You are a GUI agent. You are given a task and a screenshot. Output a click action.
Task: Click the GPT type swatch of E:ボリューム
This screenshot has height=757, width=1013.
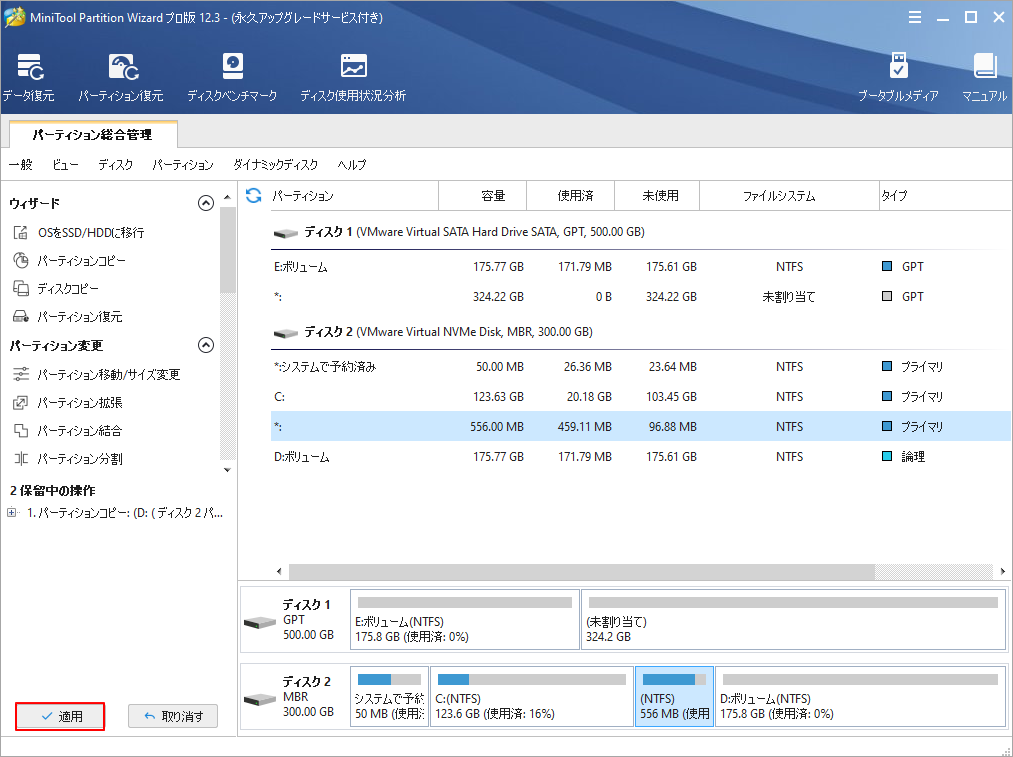click(x=887, y=266)
